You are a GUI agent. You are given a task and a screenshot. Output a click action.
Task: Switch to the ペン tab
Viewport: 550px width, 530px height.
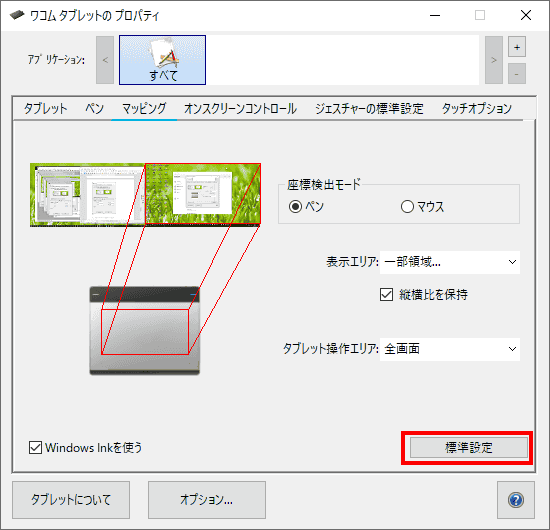pos(94,108)
